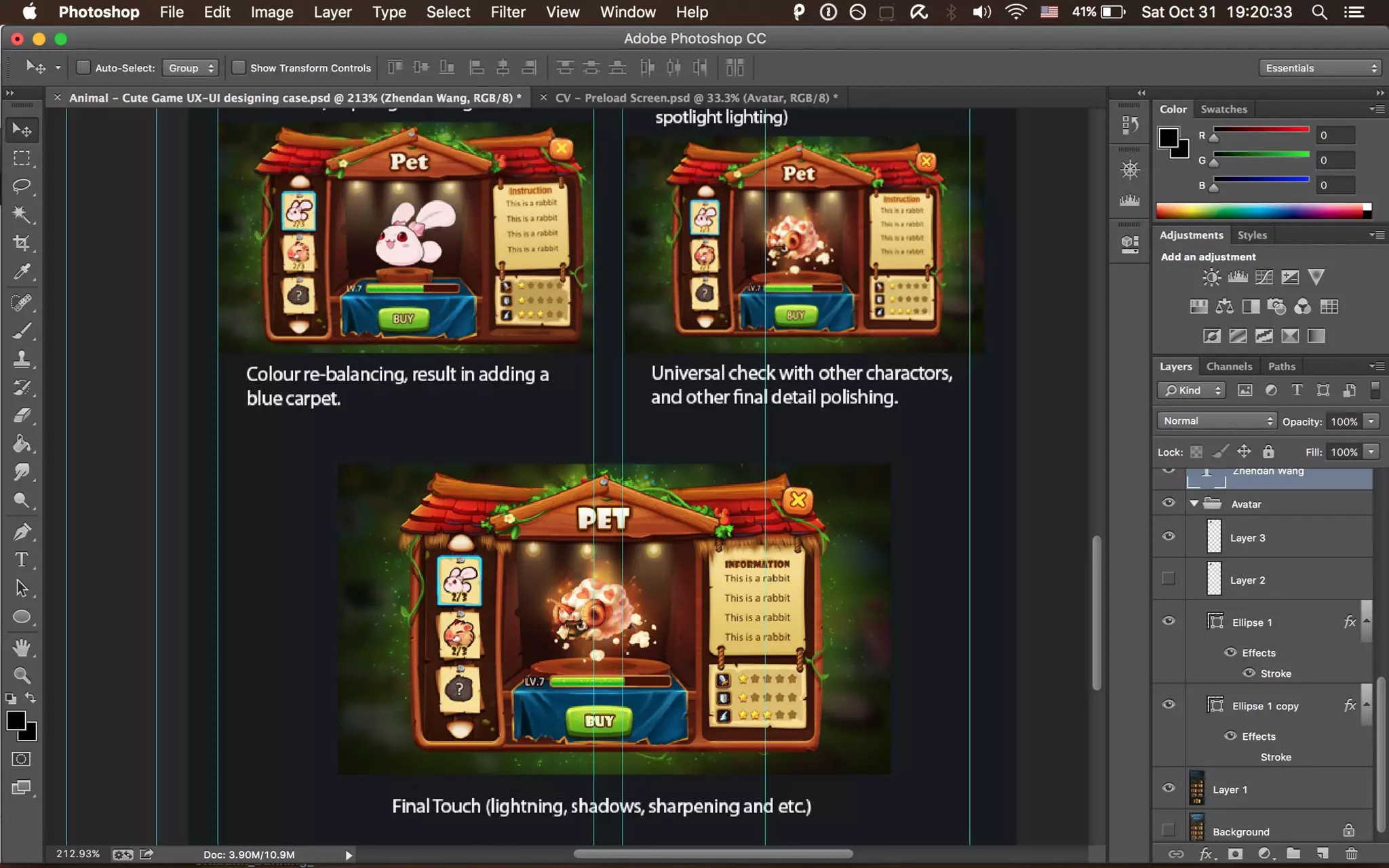
Task: Hide the Ellipse 1 copy layer
Action: coord(1169,705)
